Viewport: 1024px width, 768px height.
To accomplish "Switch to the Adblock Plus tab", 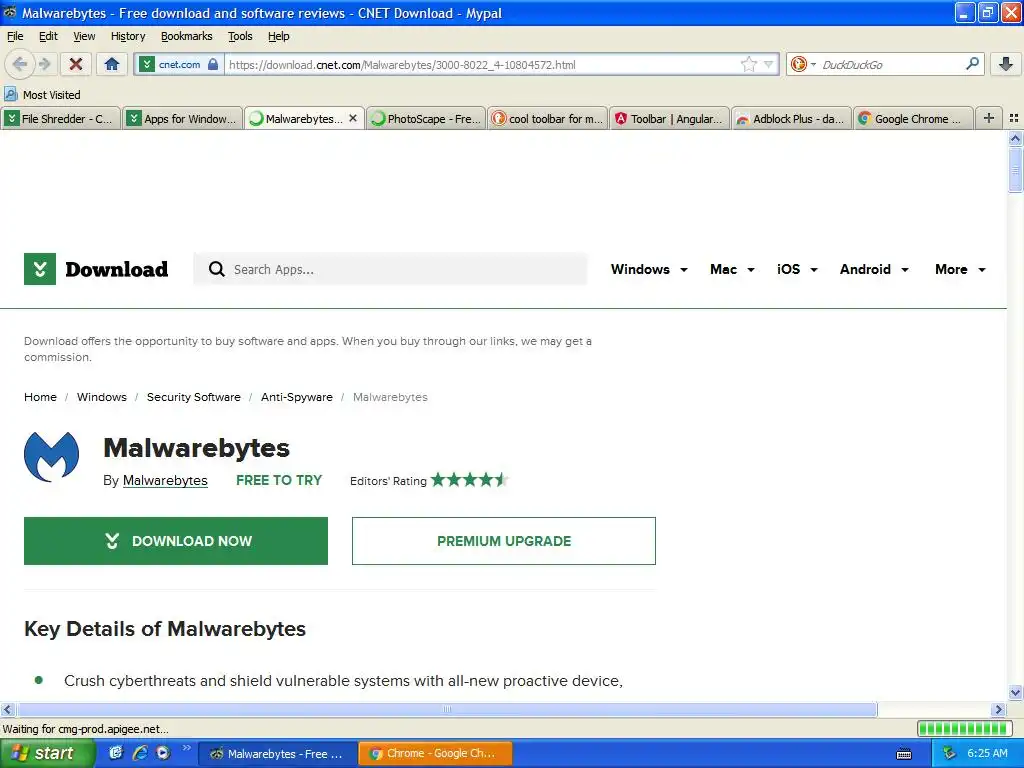I will tap(792, 118).
